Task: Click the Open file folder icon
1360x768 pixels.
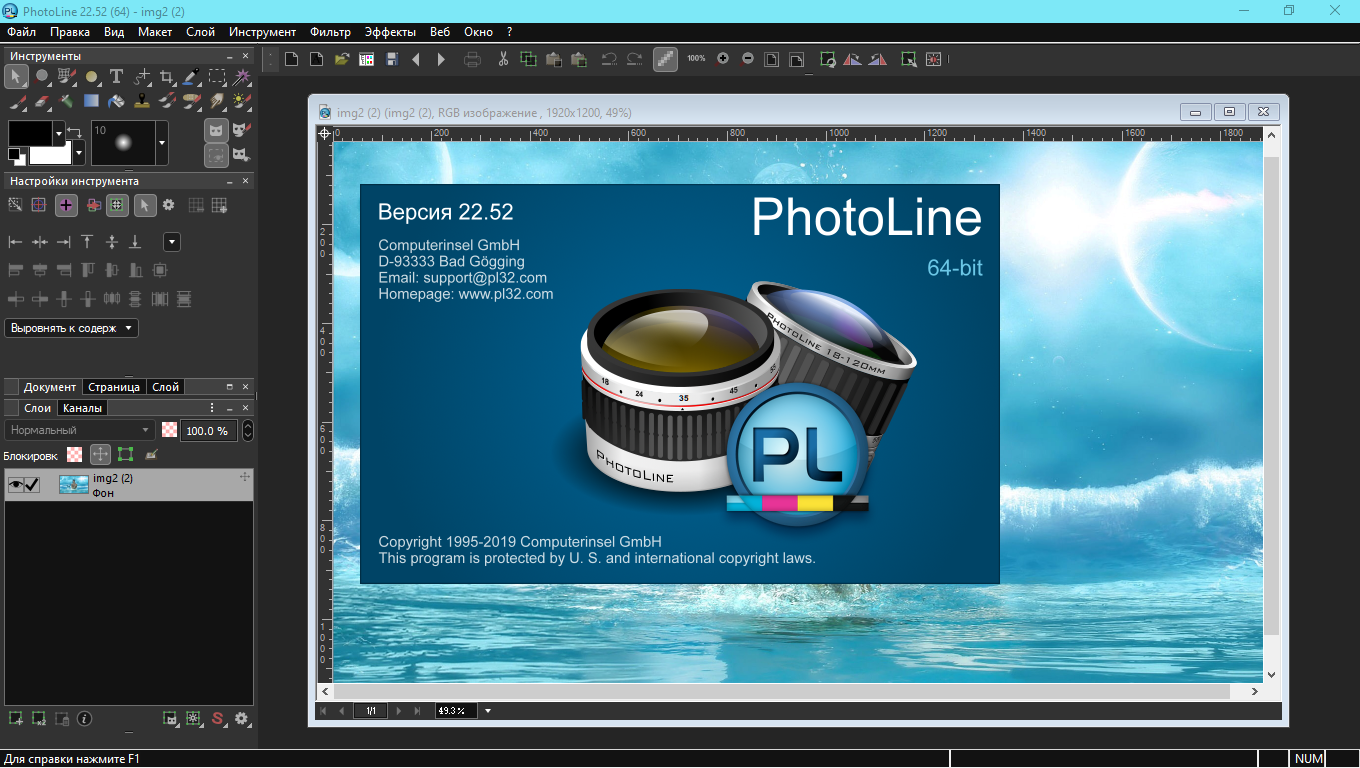Action: coord(341,59)
